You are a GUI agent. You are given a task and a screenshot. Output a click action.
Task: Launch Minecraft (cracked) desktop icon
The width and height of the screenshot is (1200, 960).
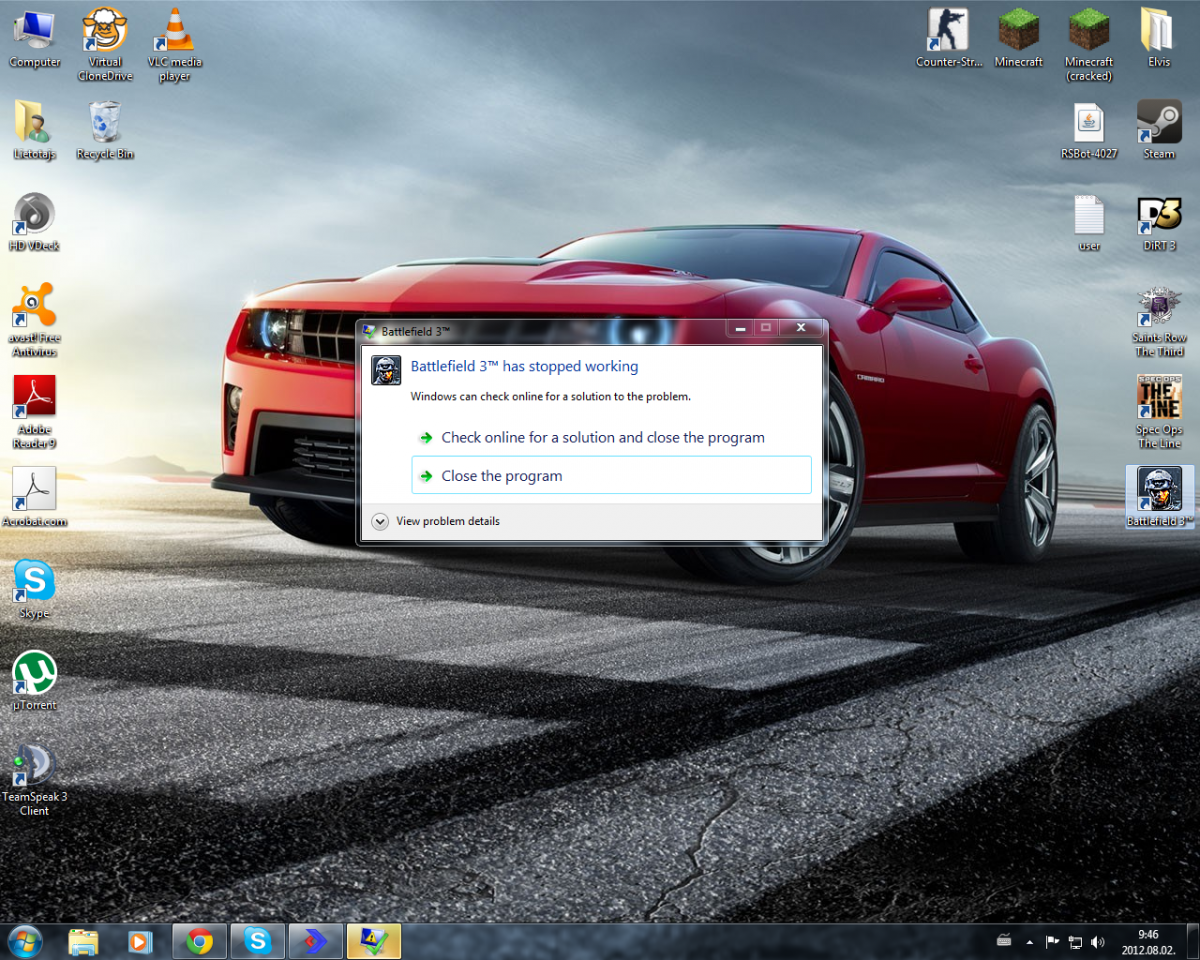(x=1089, y=44)
